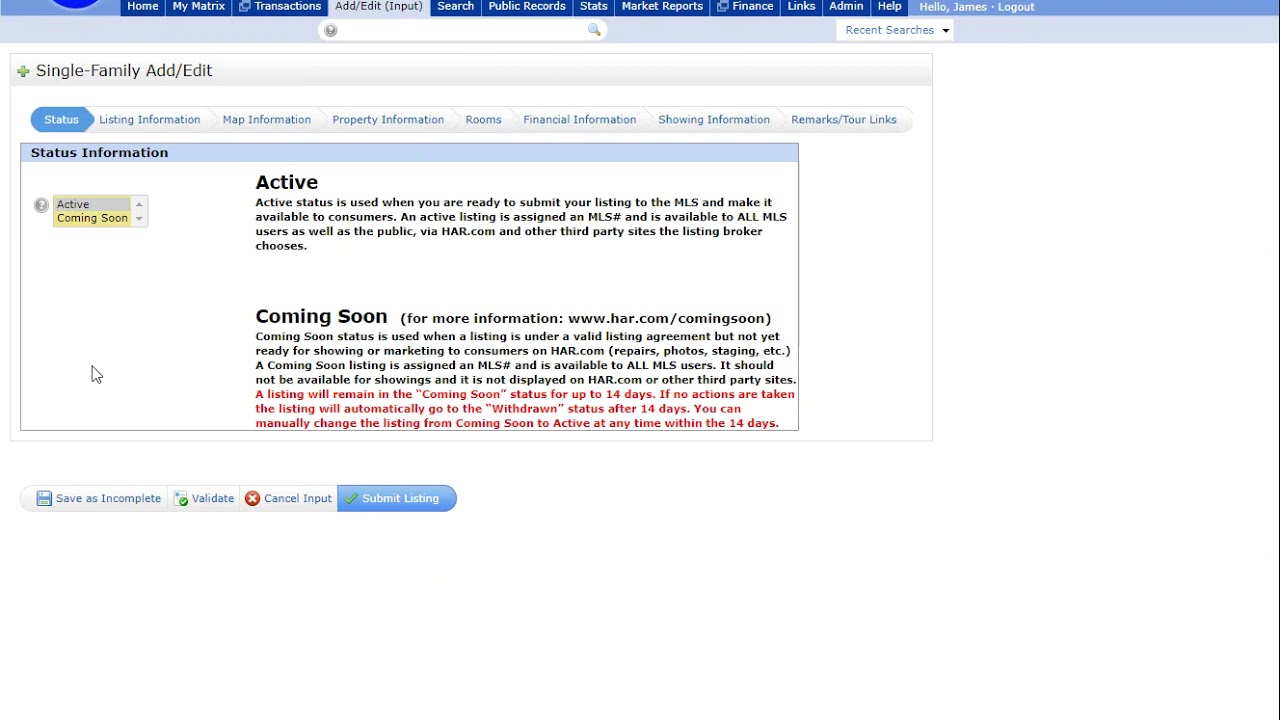This screenshot has height=720, width=1280.
Task: Switch to the Property Information tab
Action: point(388,120)
